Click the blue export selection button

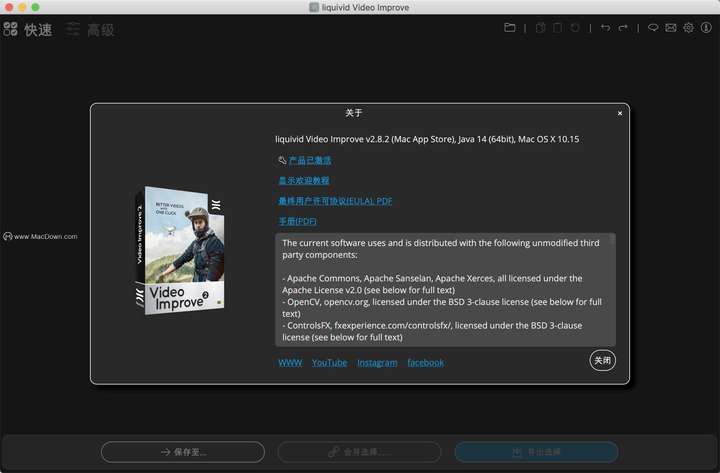coord(536,452)
